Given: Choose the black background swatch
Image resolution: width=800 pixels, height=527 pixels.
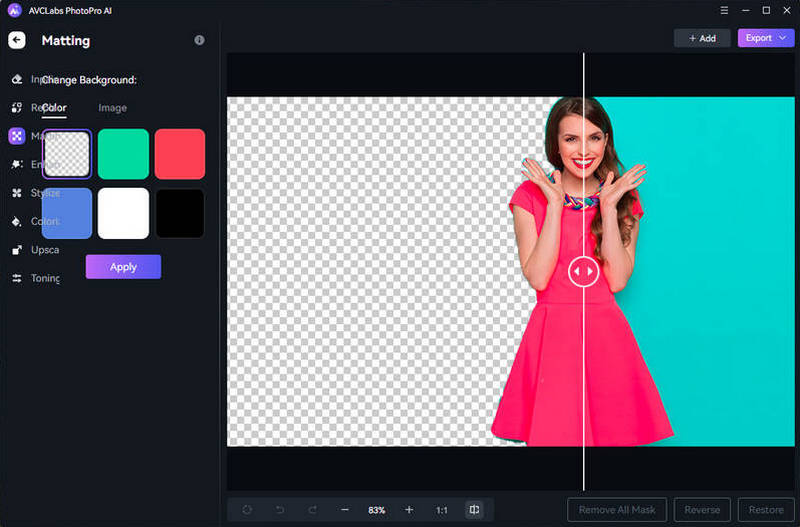Looking at the screenshot, I should point(180,213).
